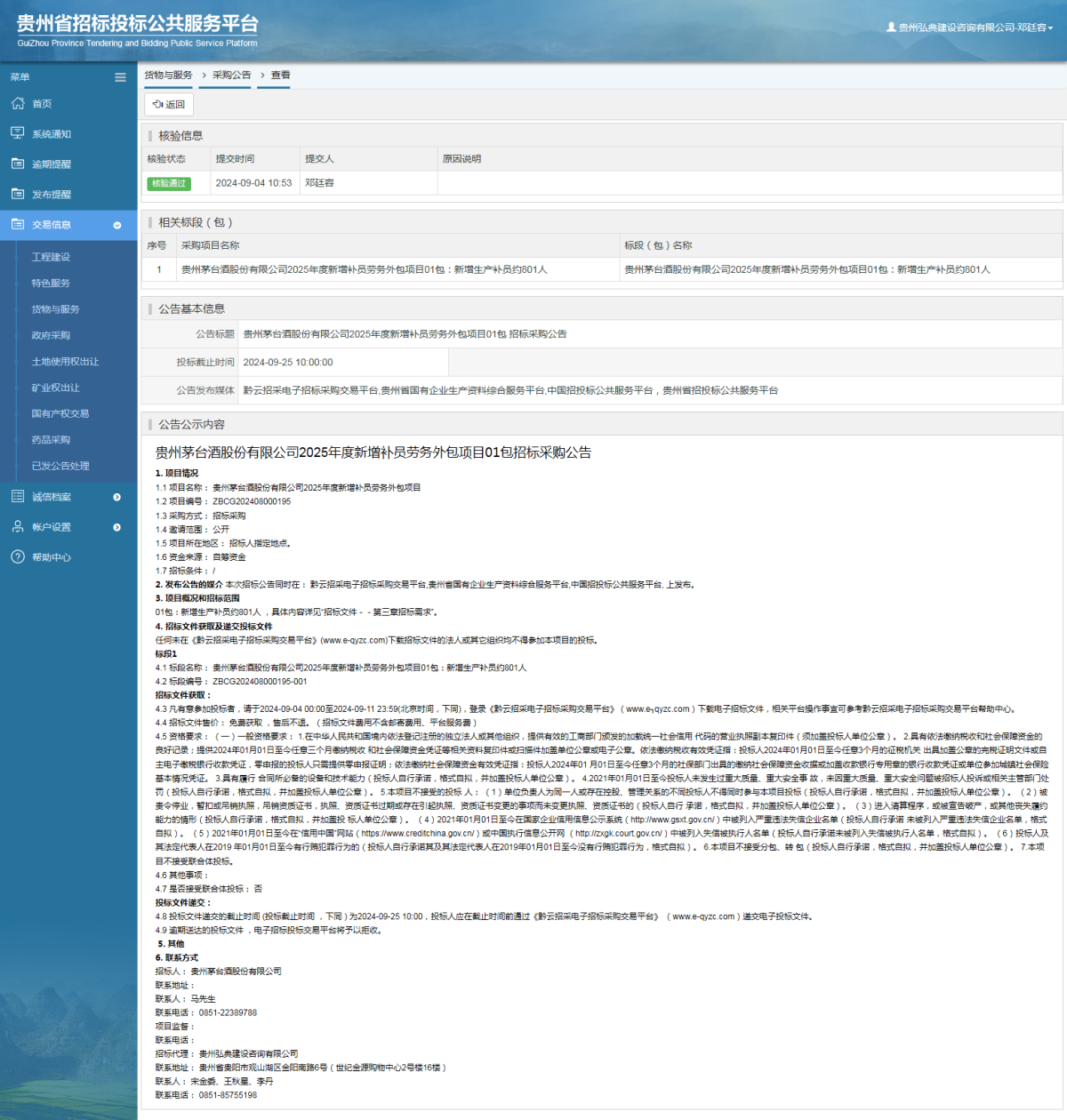Select 政府采购 in the sidebar
This screenshot has height=1120, width=1067.
[x=51, y=335]
